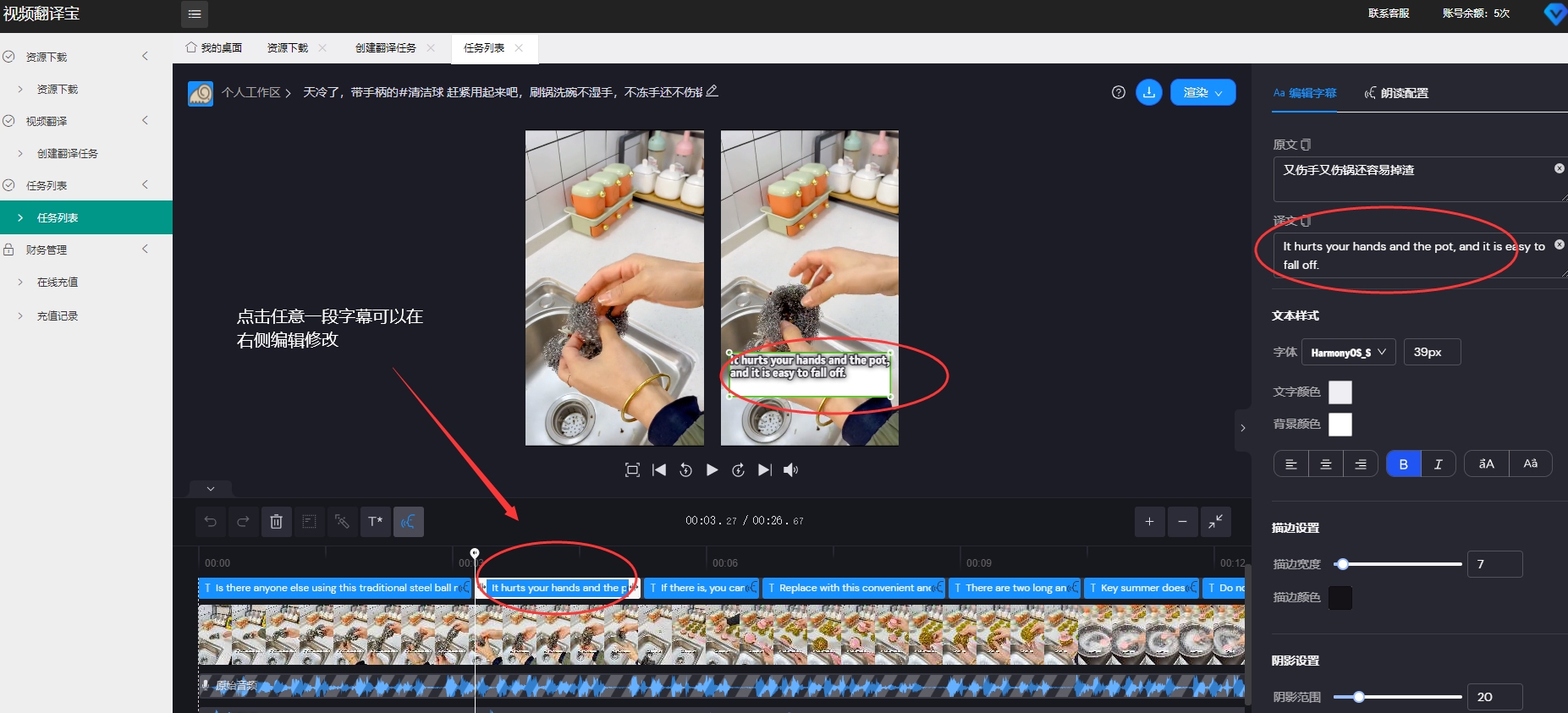
Task: Select the 编辑字幕 tab
Action: (x=1305, y=93)
